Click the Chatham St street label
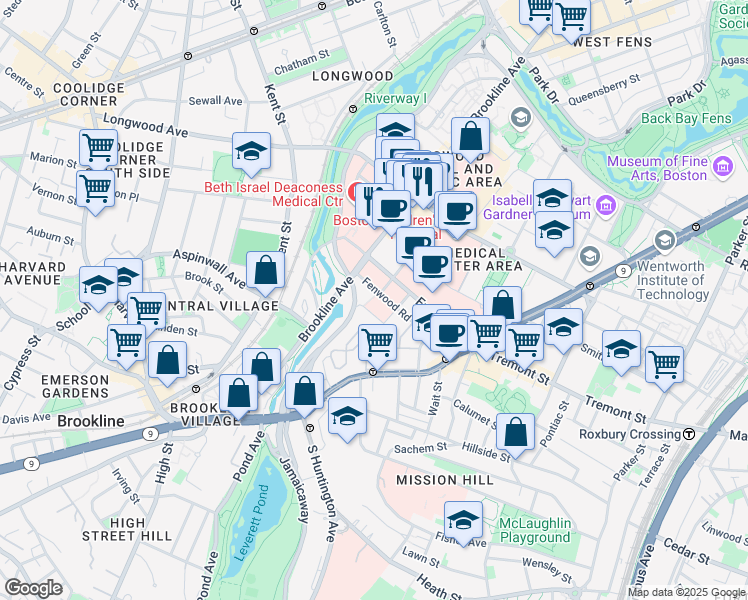 coord(302,62)
